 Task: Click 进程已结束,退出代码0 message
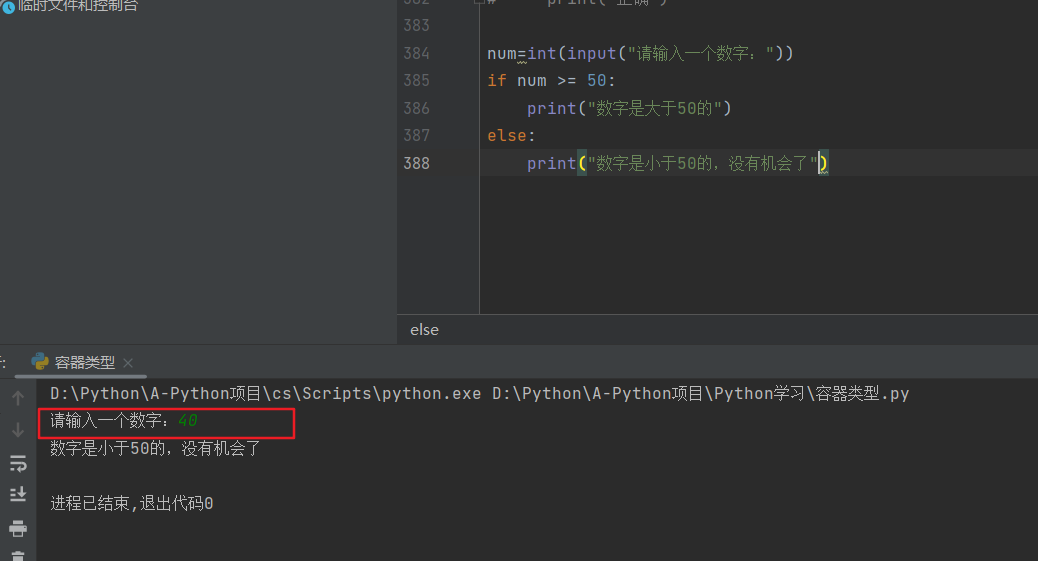click(132, 503)
